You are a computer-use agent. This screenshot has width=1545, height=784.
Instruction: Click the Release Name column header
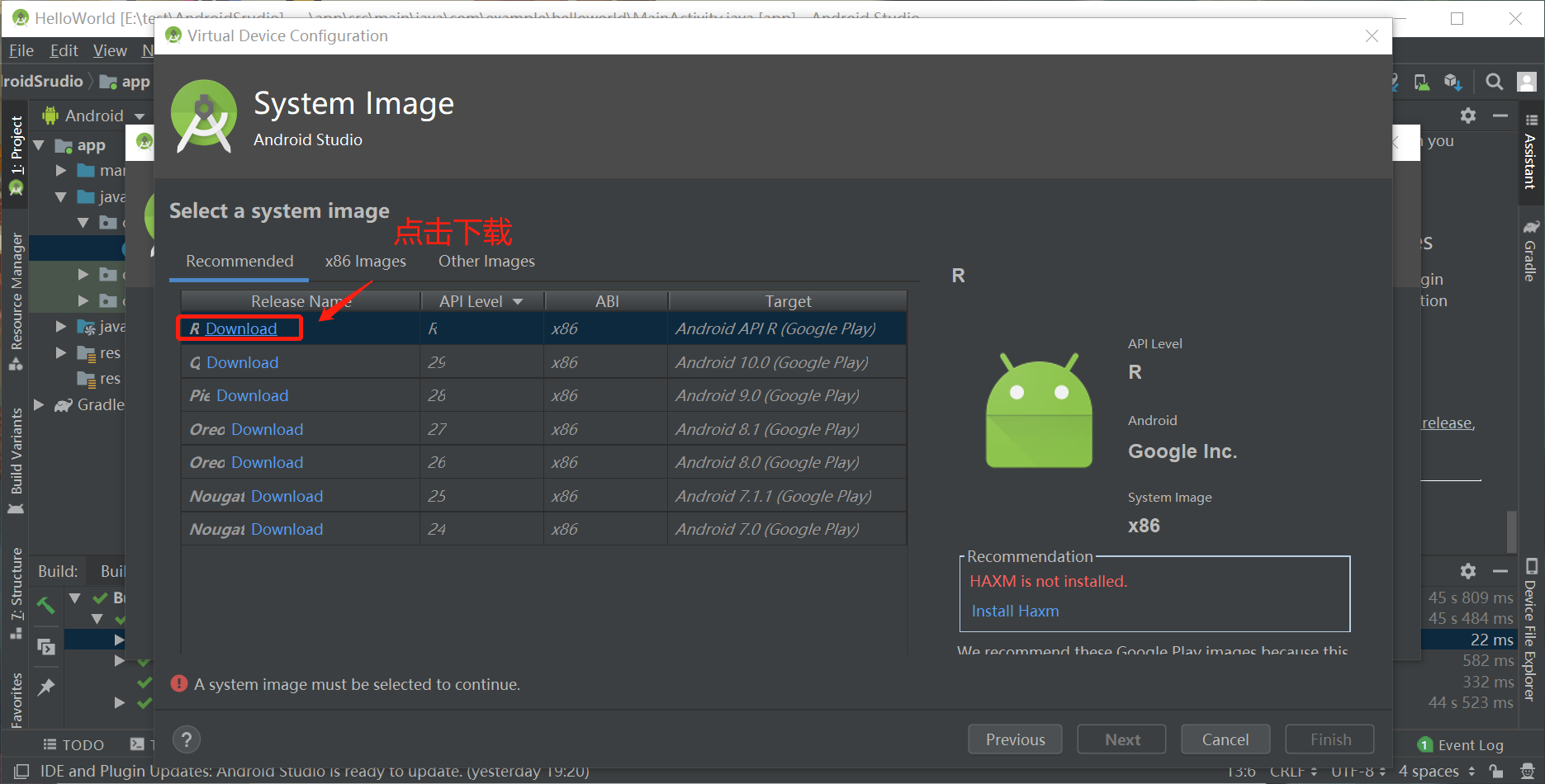tap(301, 301)
